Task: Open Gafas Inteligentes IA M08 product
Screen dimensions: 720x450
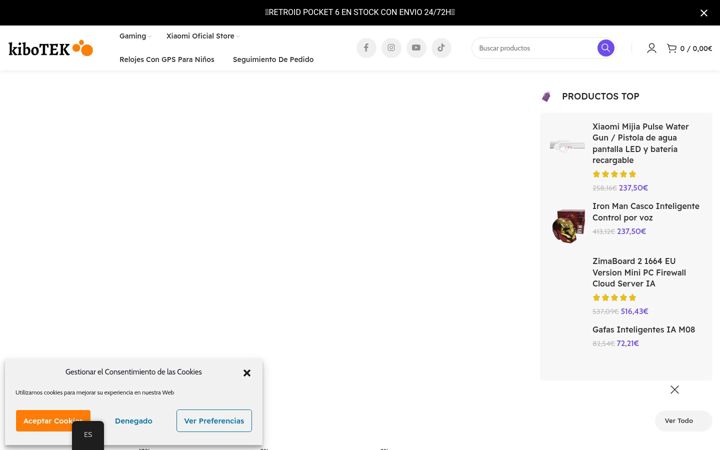Action: tap(643, 330)
